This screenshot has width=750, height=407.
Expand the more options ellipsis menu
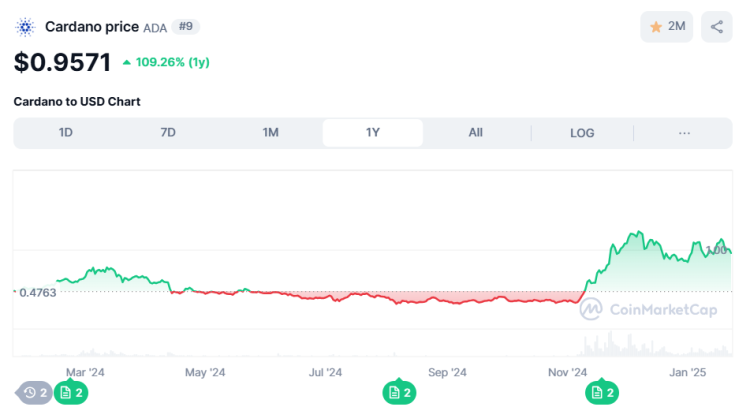tap(684, 133)
